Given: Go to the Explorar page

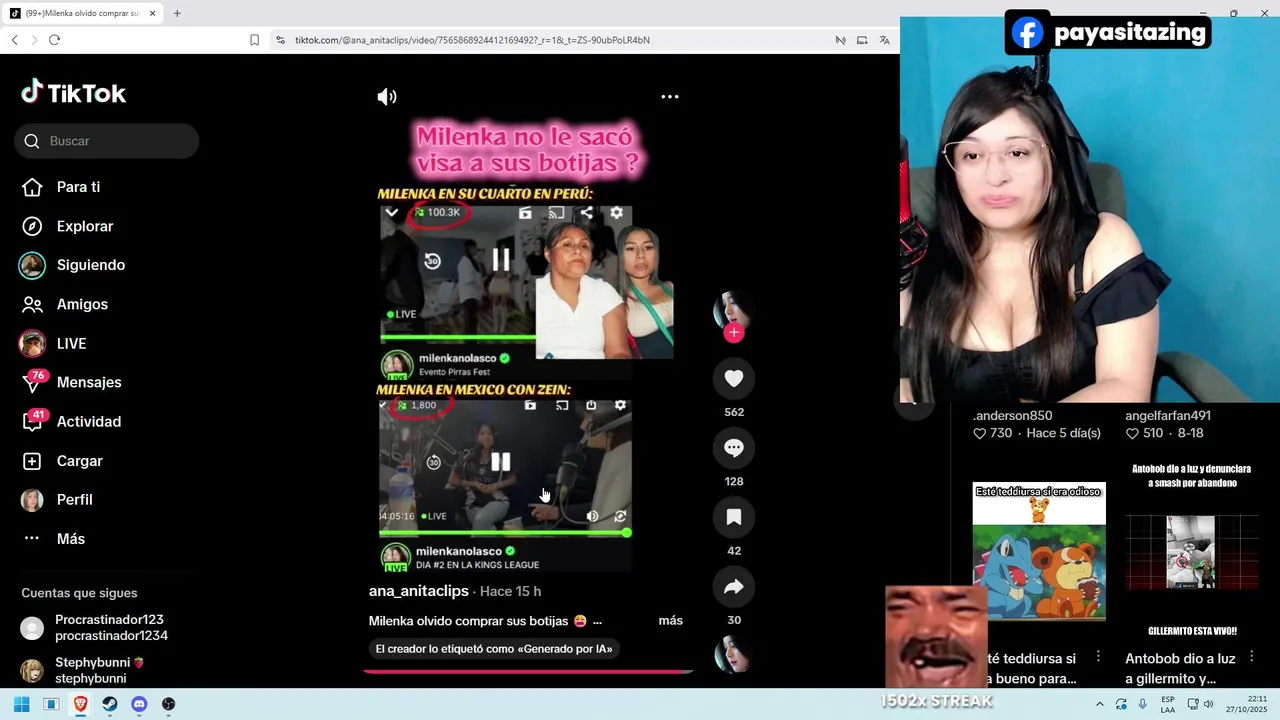Looking at the screenshot, I should (x=67, y=226).
